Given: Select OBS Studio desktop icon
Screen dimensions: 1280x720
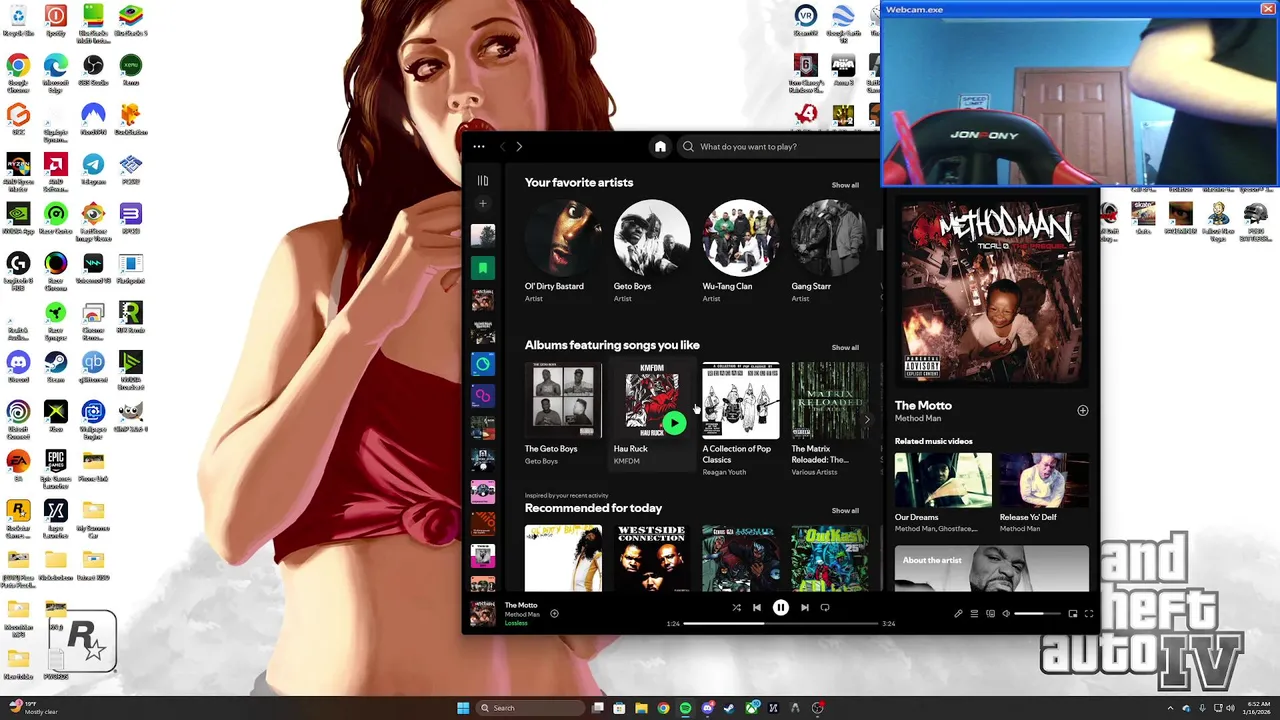Looking at the screenshot, I should coord(93,70).
